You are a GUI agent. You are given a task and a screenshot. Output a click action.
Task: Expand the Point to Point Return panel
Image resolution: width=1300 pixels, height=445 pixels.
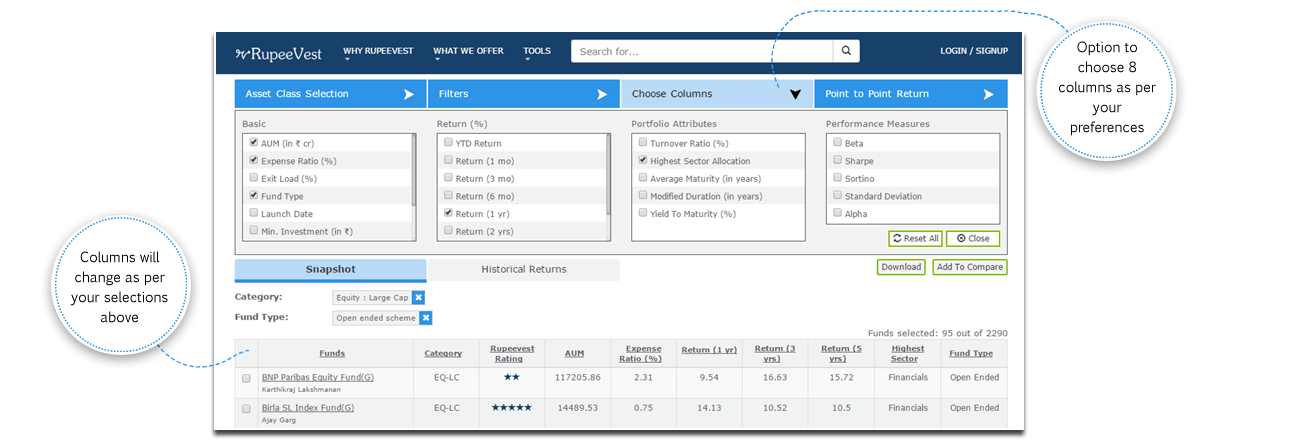[x=911, y=94]
